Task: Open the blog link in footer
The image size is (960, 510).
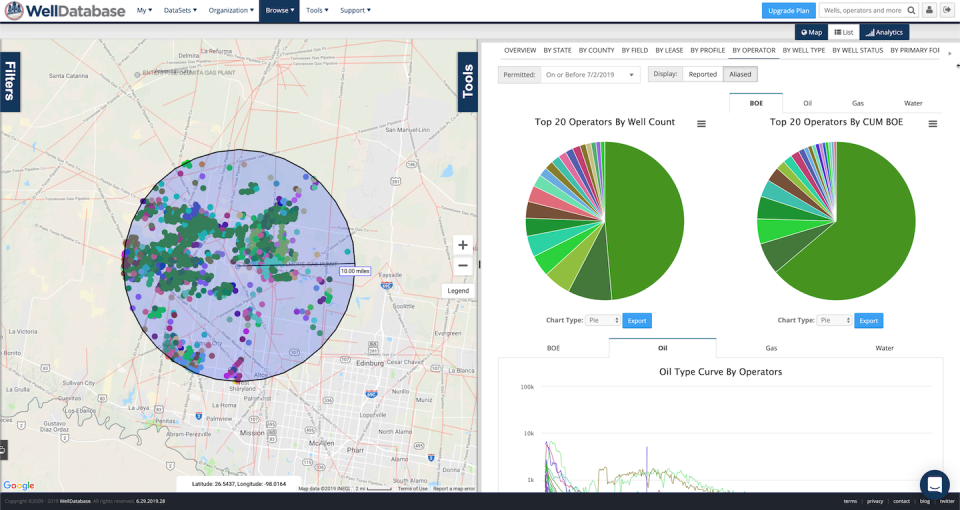Action: (x=924, y=501)
